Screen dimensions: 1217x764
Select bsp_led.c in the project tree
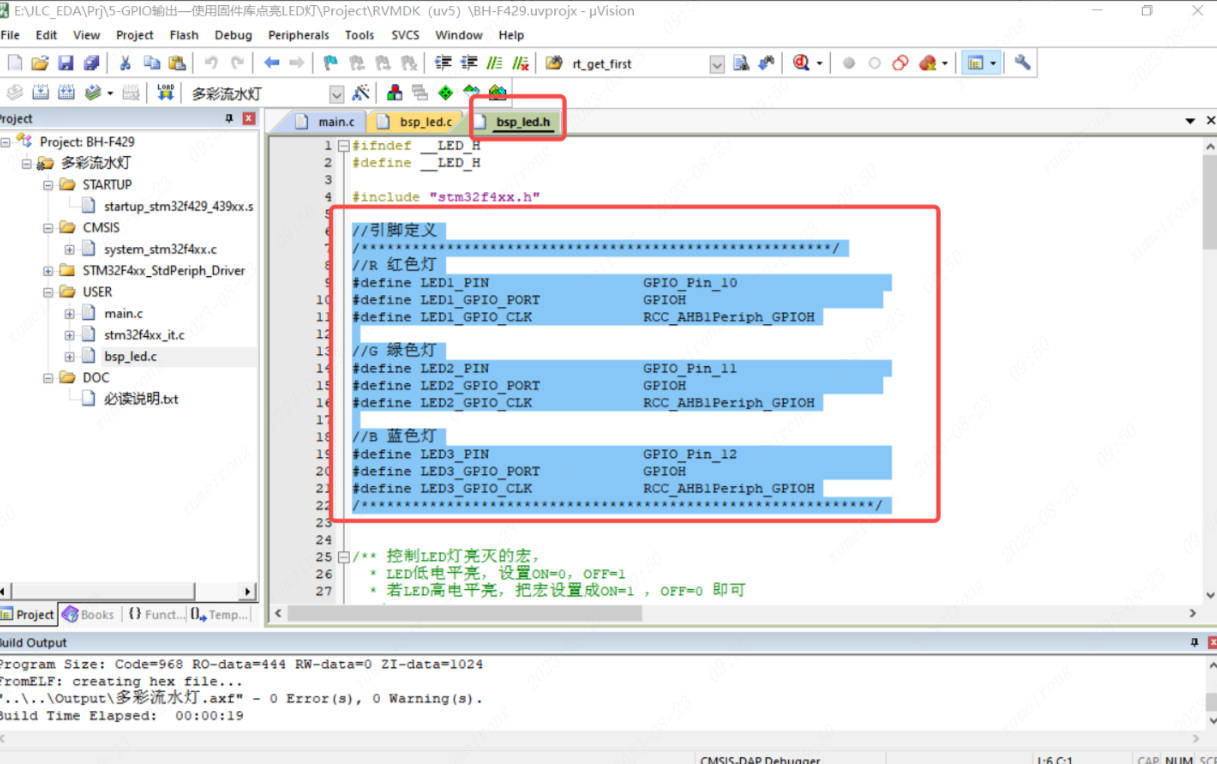130,356
